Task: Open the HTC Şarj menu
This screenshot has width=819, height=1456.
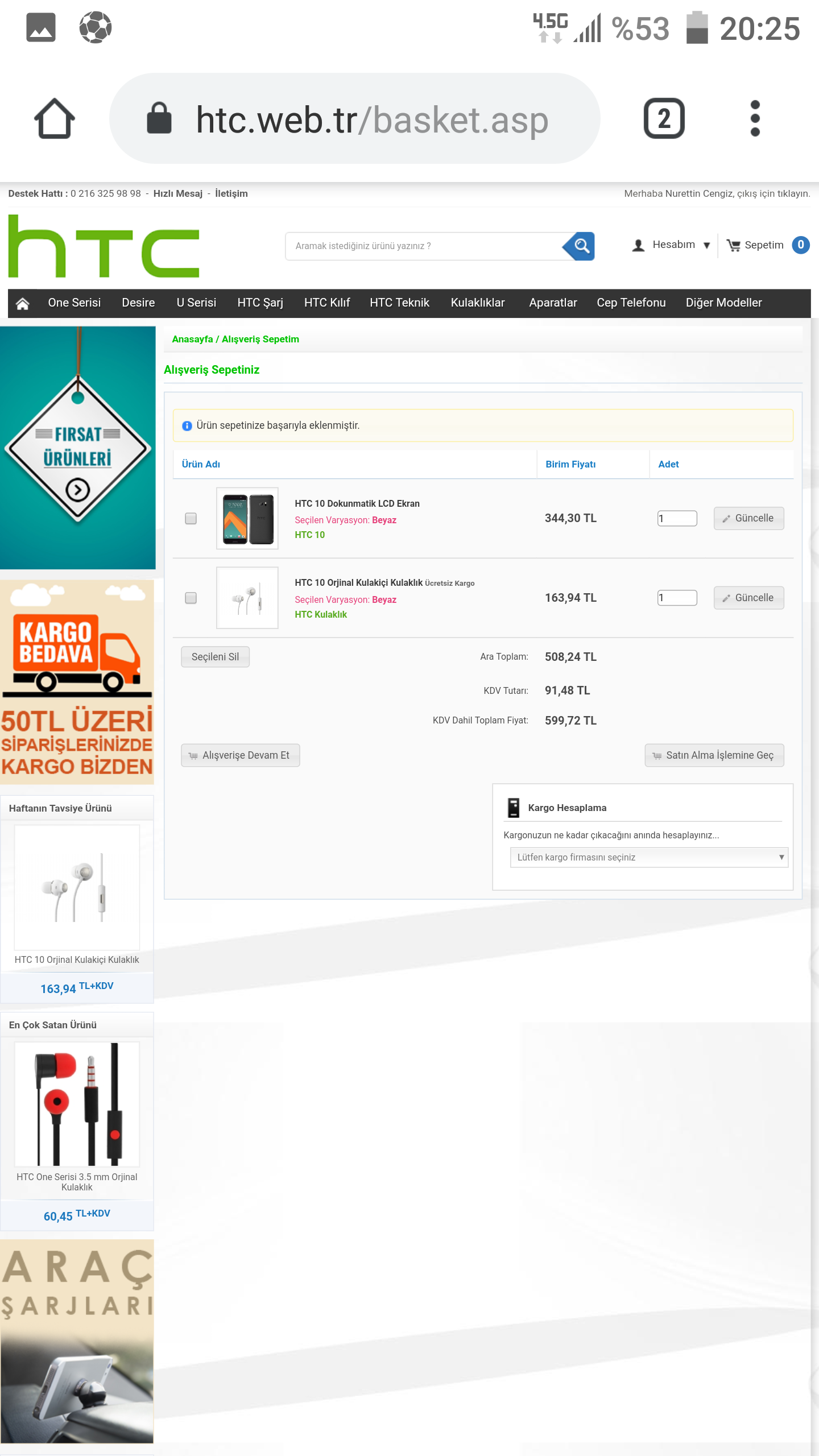Action: coord(260,303)
